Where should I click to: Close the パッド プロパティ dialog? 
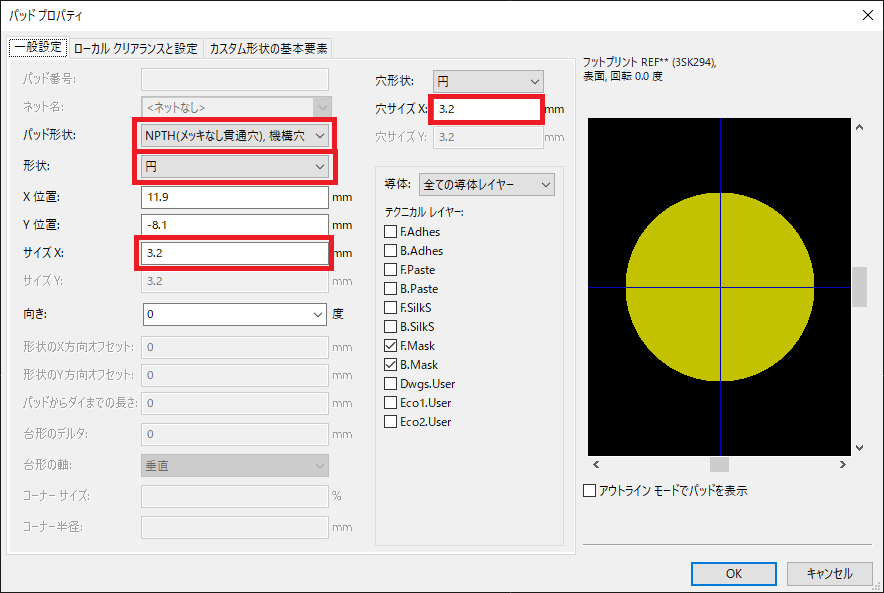point(868,15)
